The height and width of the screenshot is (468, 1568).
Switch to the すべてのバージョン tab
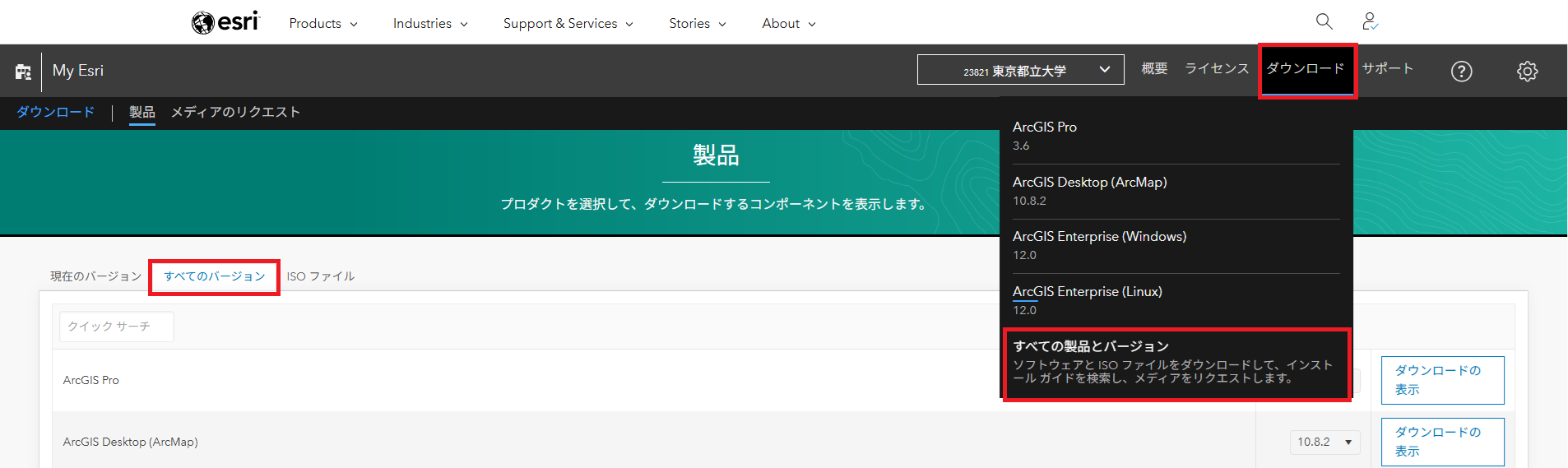tap(215, 276)
